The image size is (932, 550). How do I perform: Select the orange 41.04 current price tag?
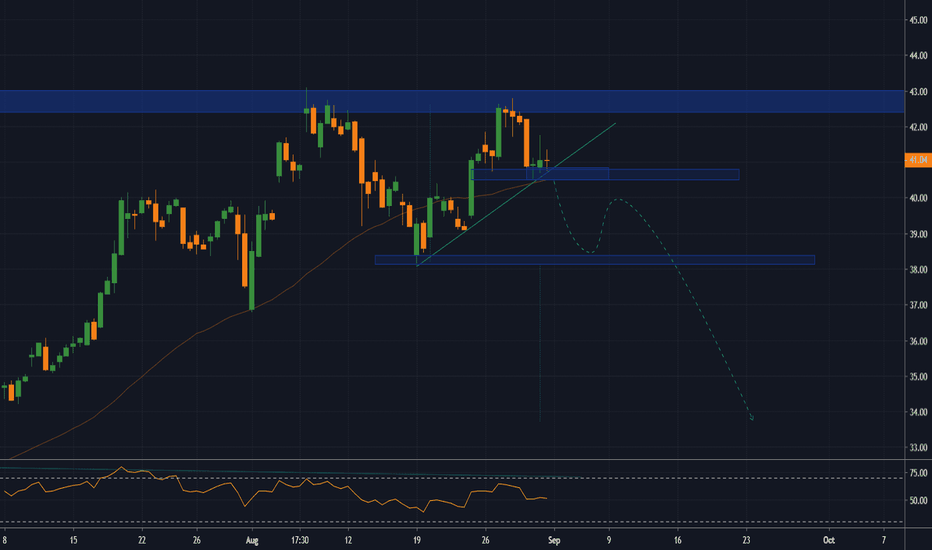[918, 160]
